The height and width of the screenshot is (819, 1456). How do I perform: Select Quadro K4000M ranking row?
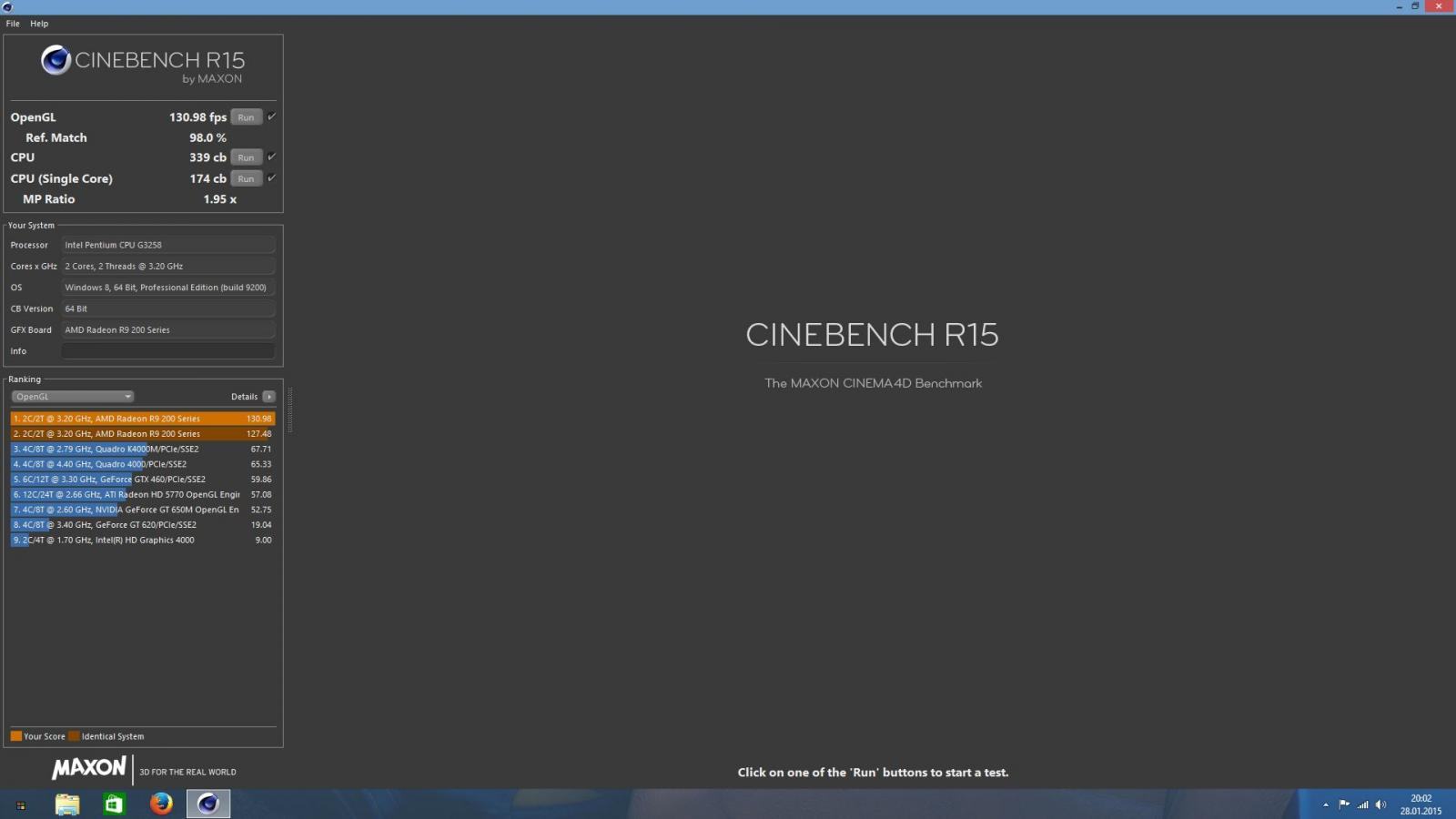143,450
